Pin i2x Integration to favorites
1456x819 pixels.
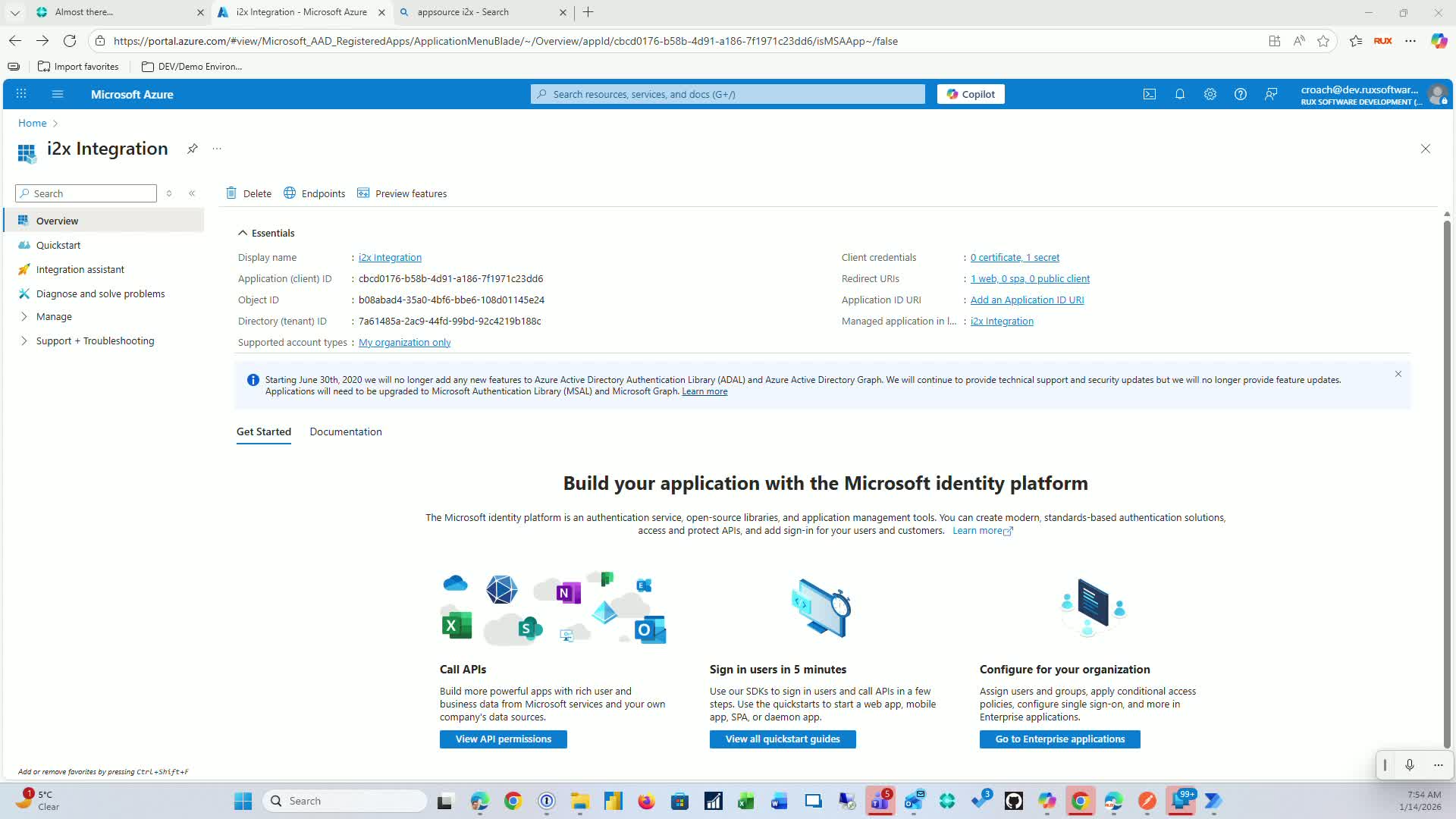click(x=193, y=149)
